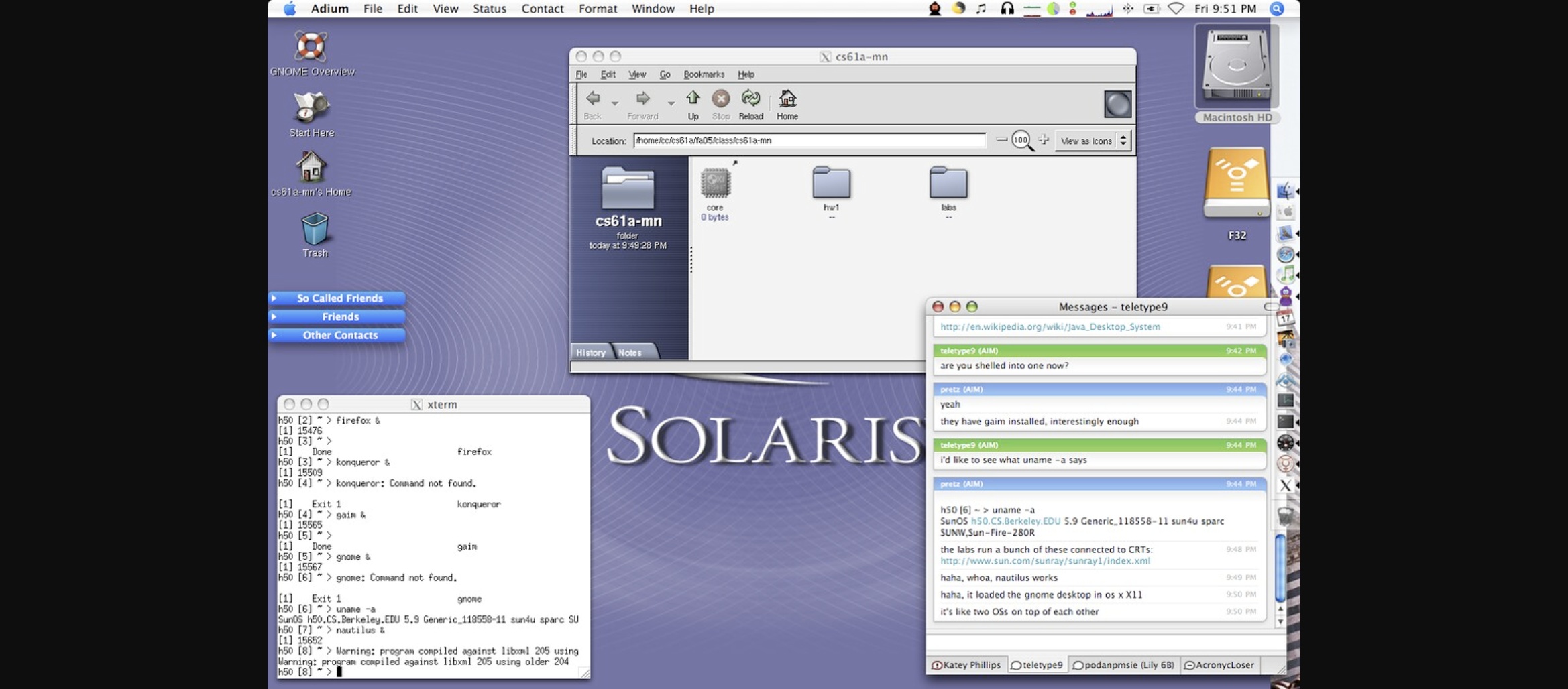Open the View menu in Nautilus window
Screen dimensions: 1568x689
[x=637, y=74]
